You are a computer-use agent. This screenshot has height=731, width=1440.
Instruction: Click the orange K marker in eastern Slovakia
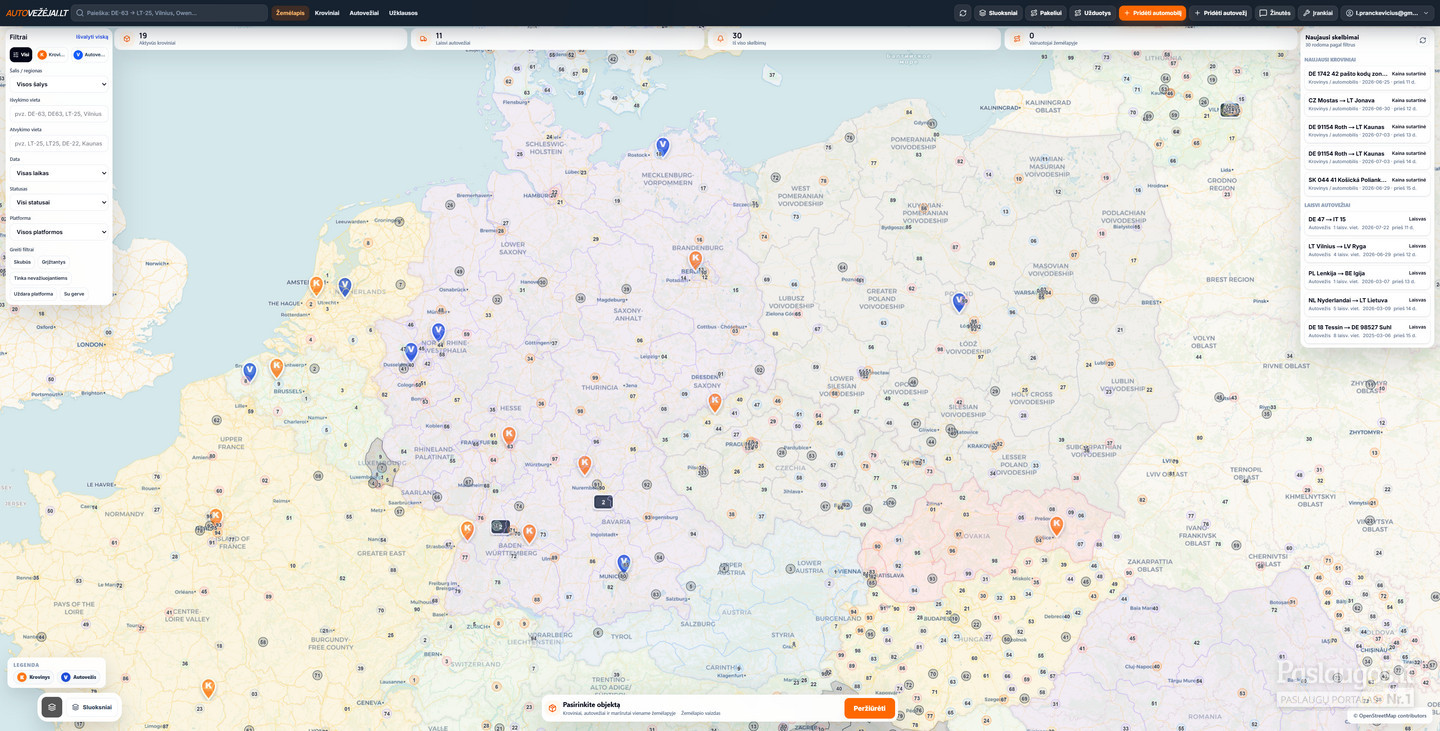(1056, 525)
